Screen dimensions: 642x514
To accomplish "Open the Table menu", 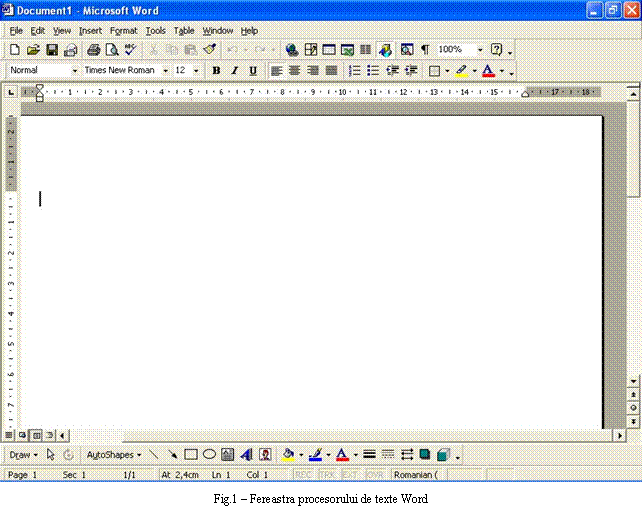I will pos(184,31).
